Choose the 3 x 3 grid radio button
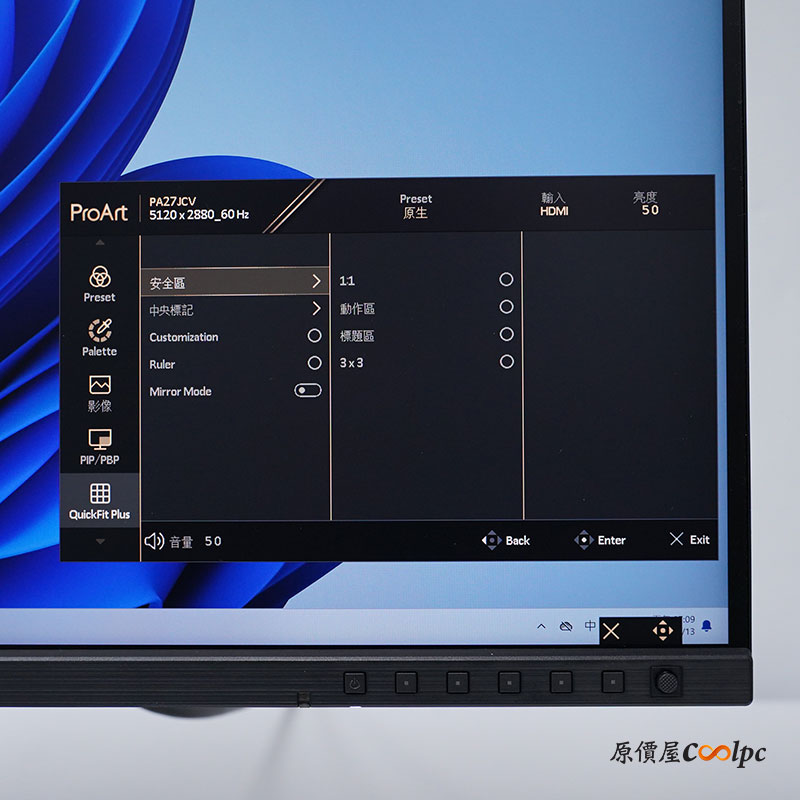Screen dimensions: 800x800 (506, 362)
